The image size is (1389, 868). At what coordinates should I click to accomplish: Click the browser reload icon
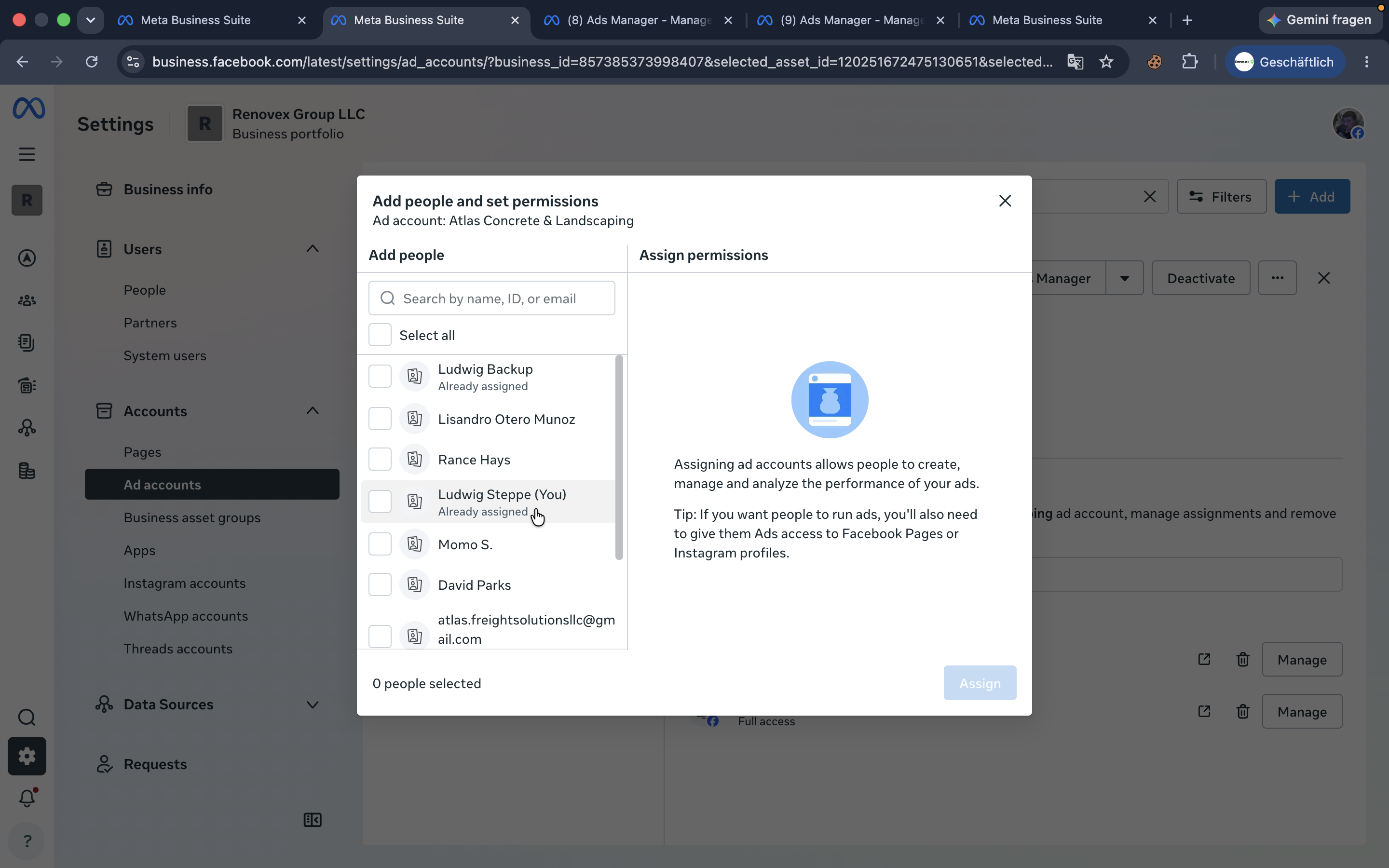(92, 61)
